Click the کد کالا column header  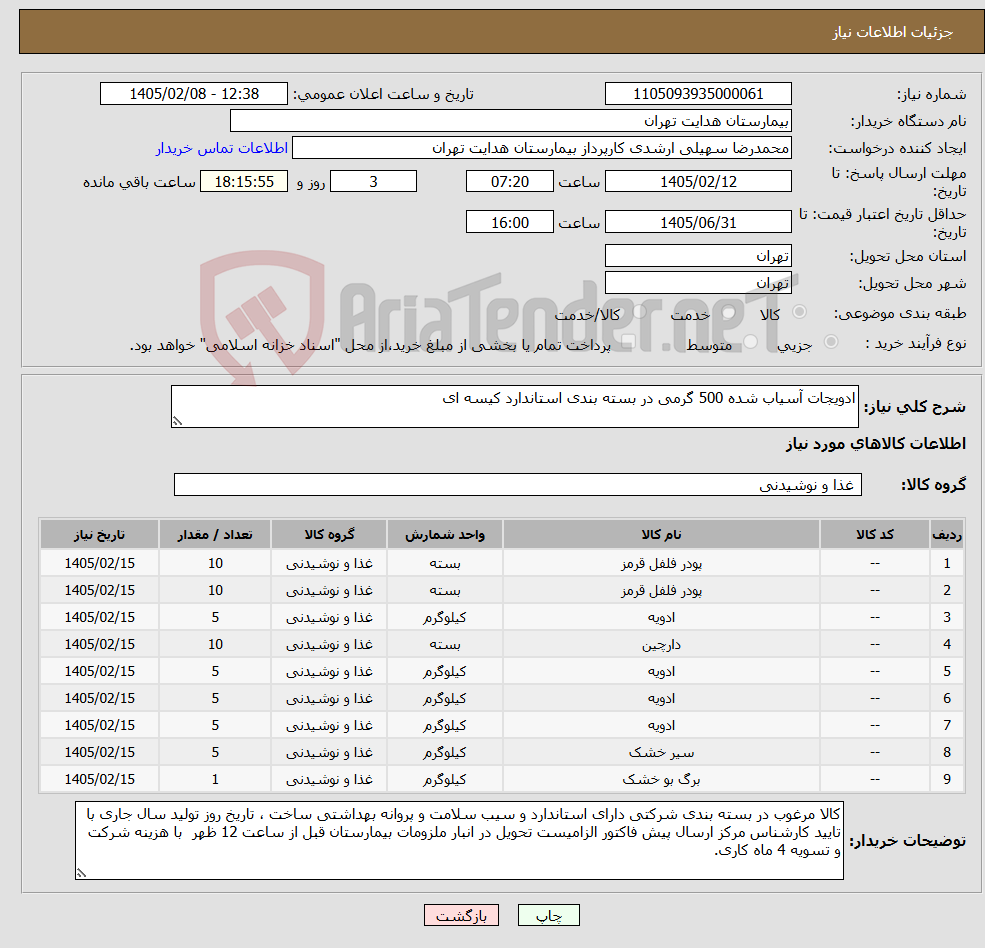pyautogui.click(x=874, y=535)
